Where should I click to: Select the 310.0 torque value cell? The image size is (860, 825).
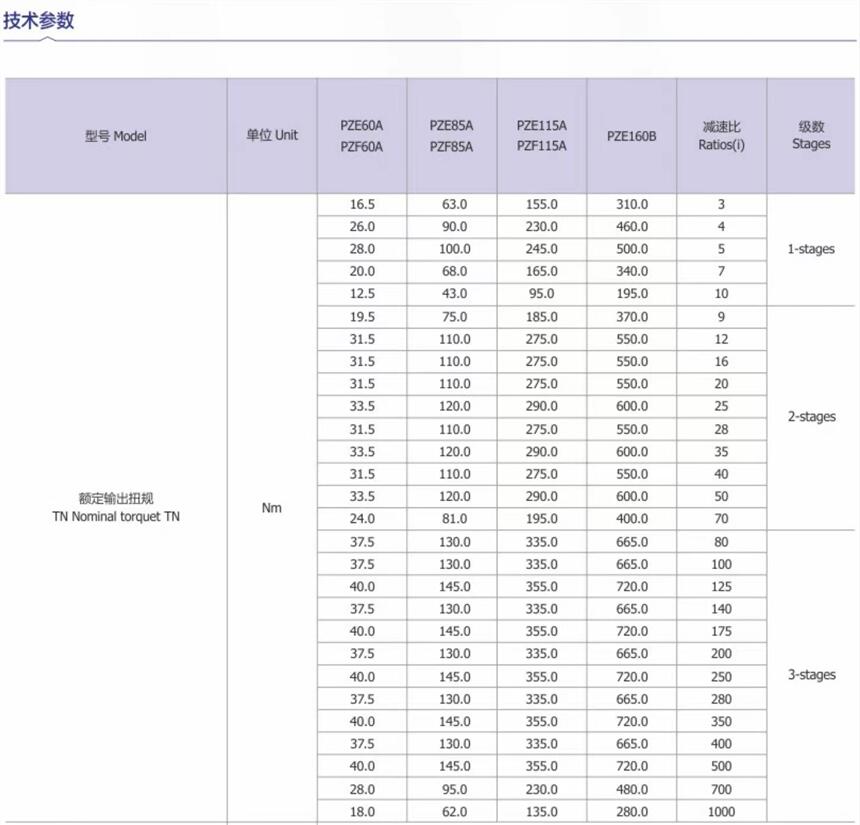631,204
